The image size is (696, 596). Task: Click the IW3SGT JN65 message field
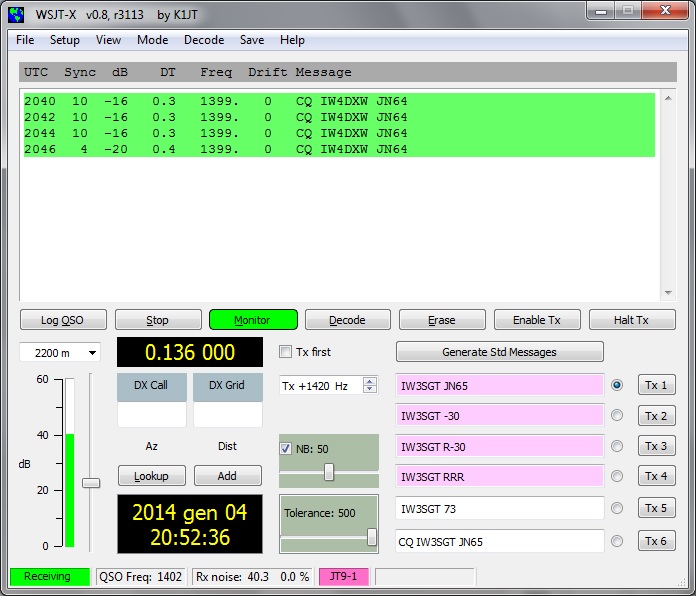[x=500, y=385]
